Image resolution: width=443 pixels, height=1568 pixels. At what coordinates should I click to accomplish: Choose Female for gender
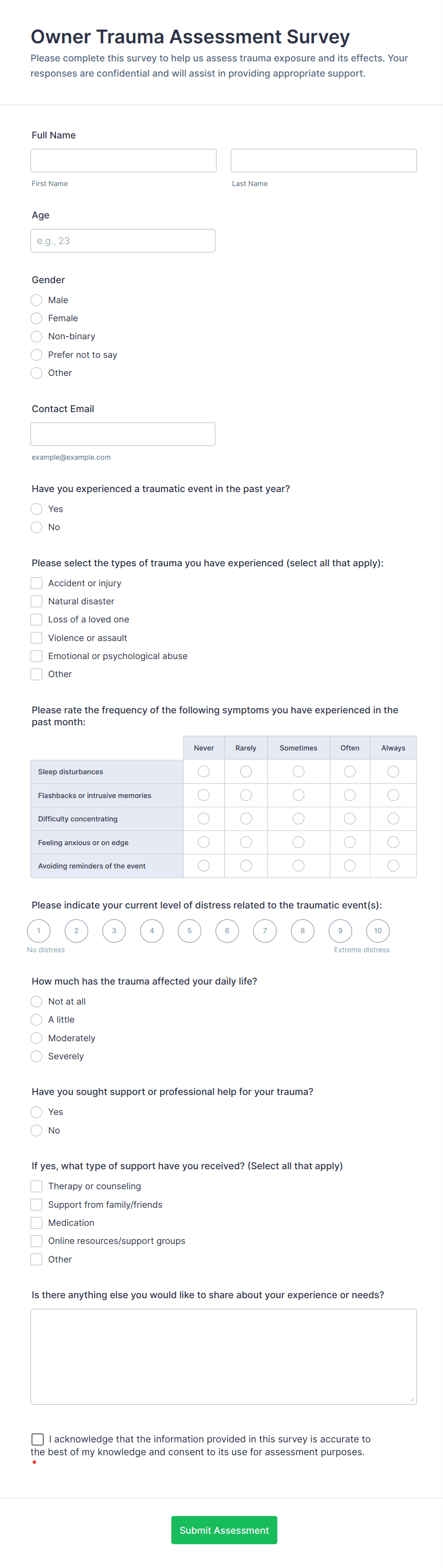(36, 318)
